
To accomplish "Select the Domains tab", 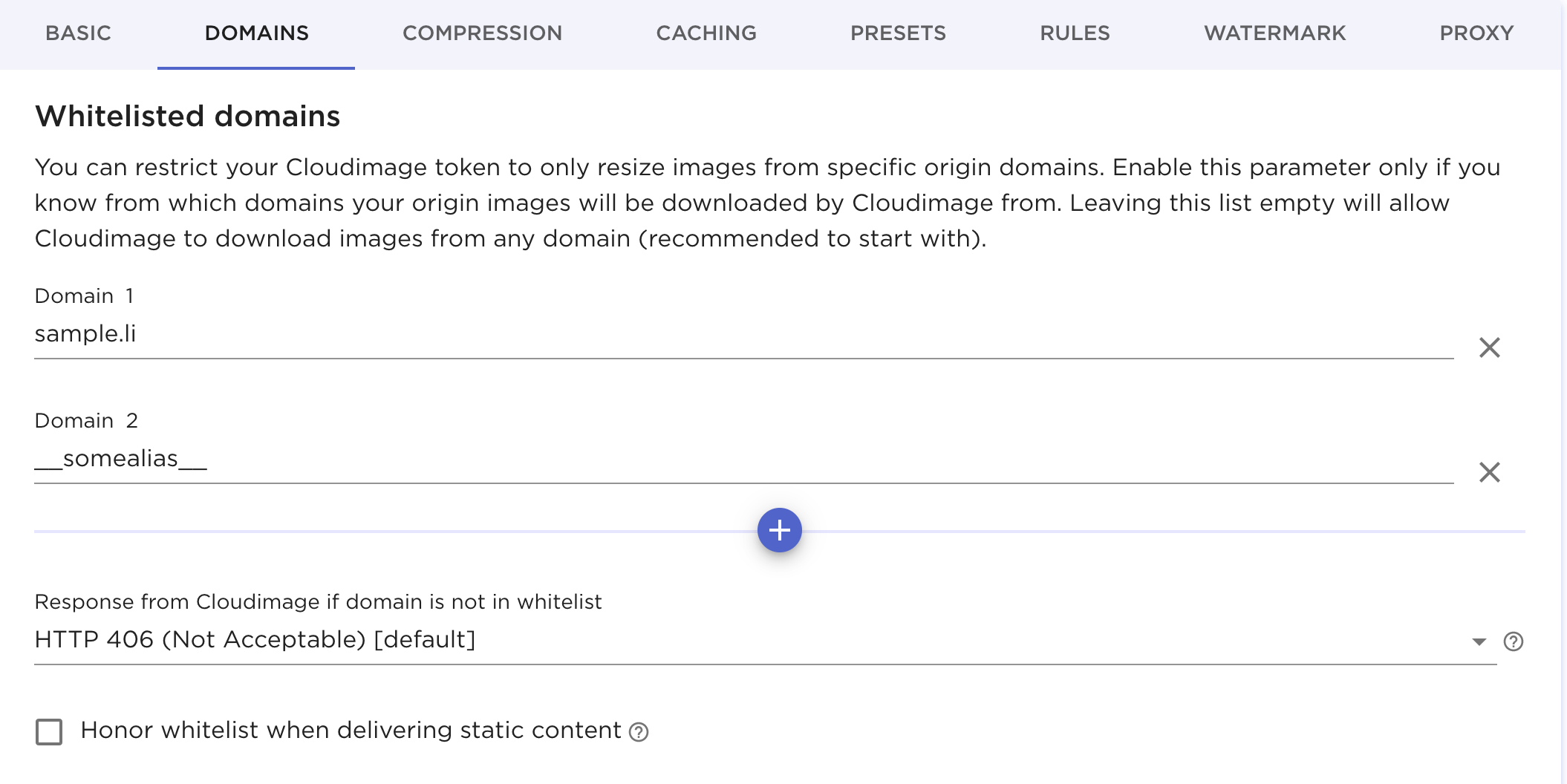I will 256,33.
